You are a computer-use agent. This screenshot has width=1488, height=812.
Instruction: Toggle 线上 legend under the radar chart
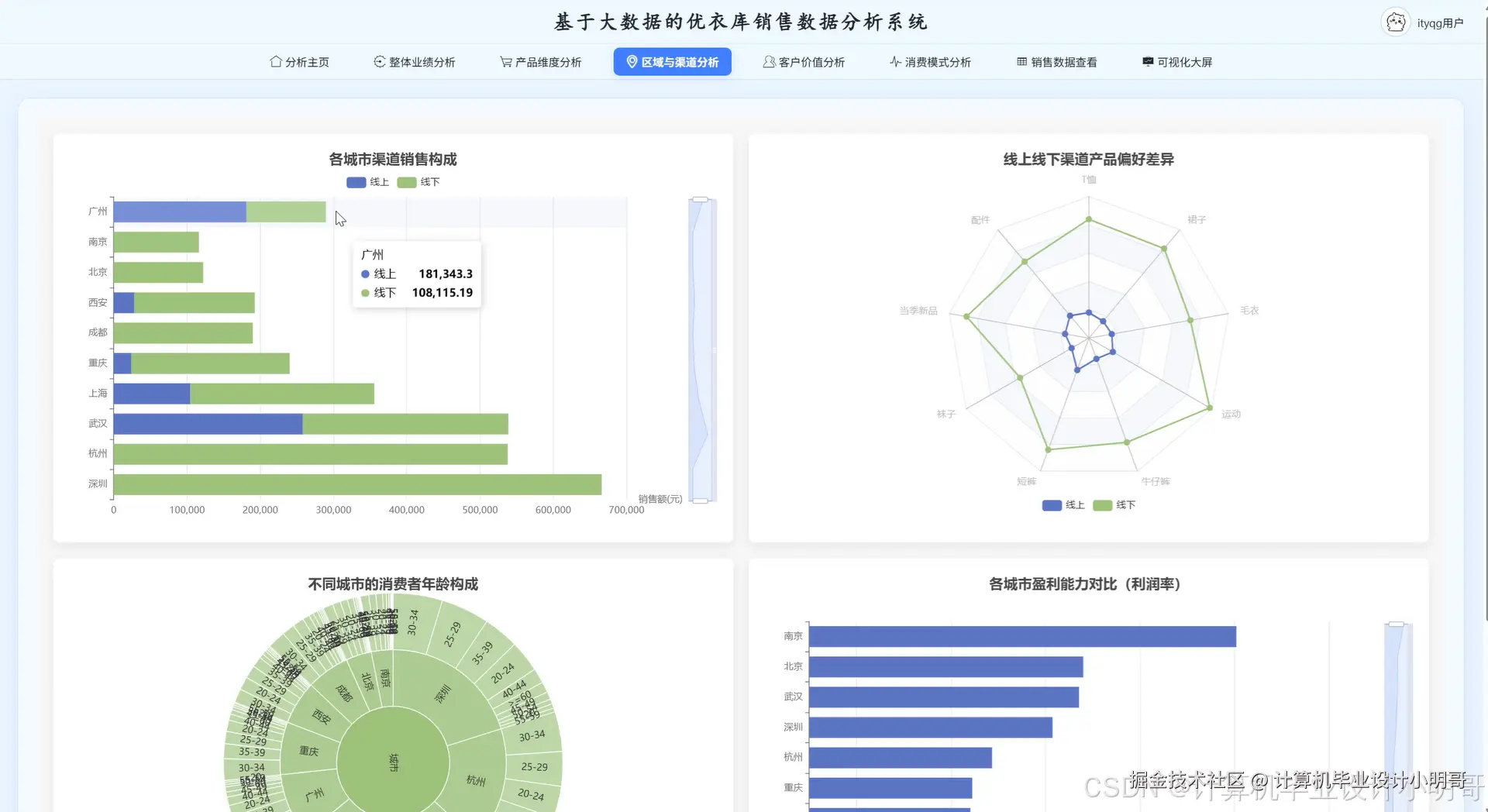pos(1063,505)
